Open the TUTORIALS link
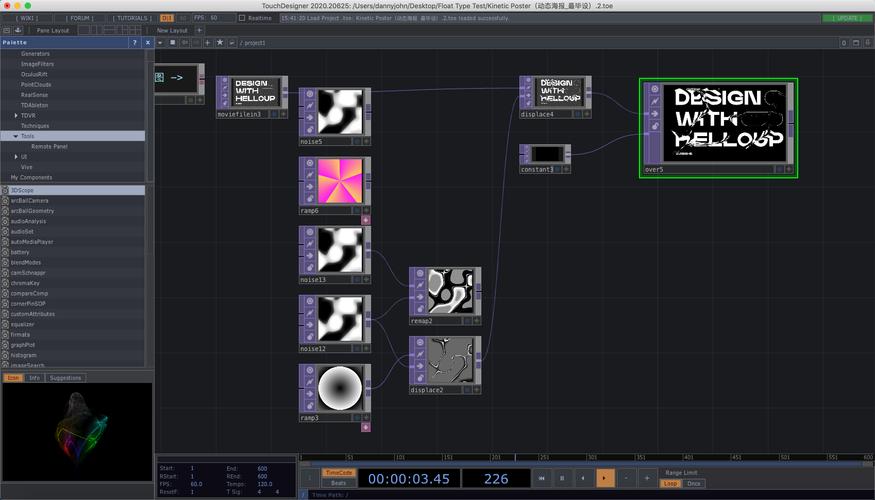The height and width of the screenshot is (500, 875). point(132,18)
